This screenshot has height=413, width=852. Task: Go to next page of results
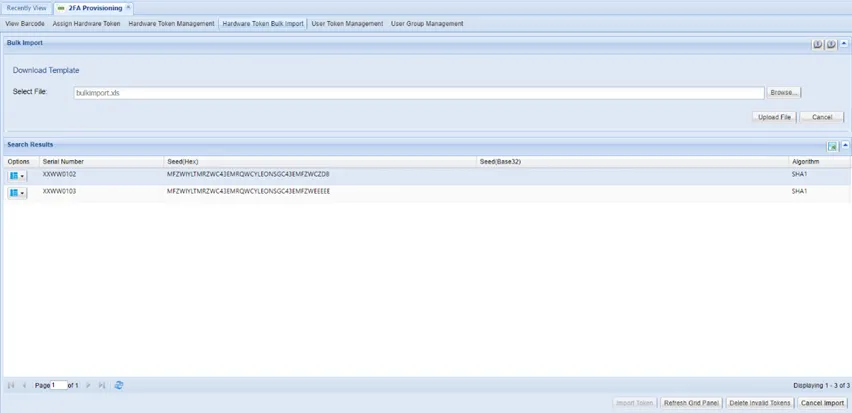pyautogui.click(x=88, y=385)
